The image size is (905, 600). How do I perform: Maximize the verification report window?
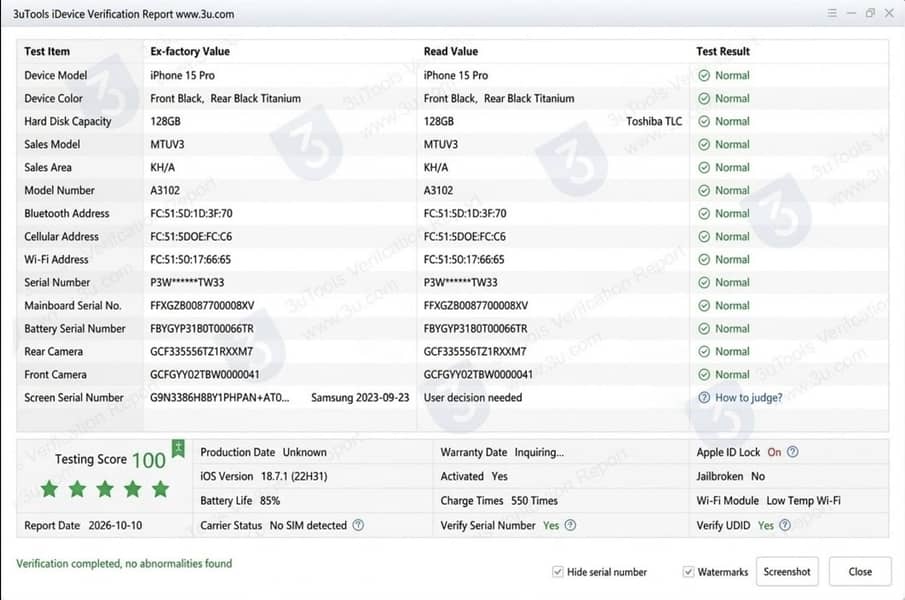(x=870, y=13)
